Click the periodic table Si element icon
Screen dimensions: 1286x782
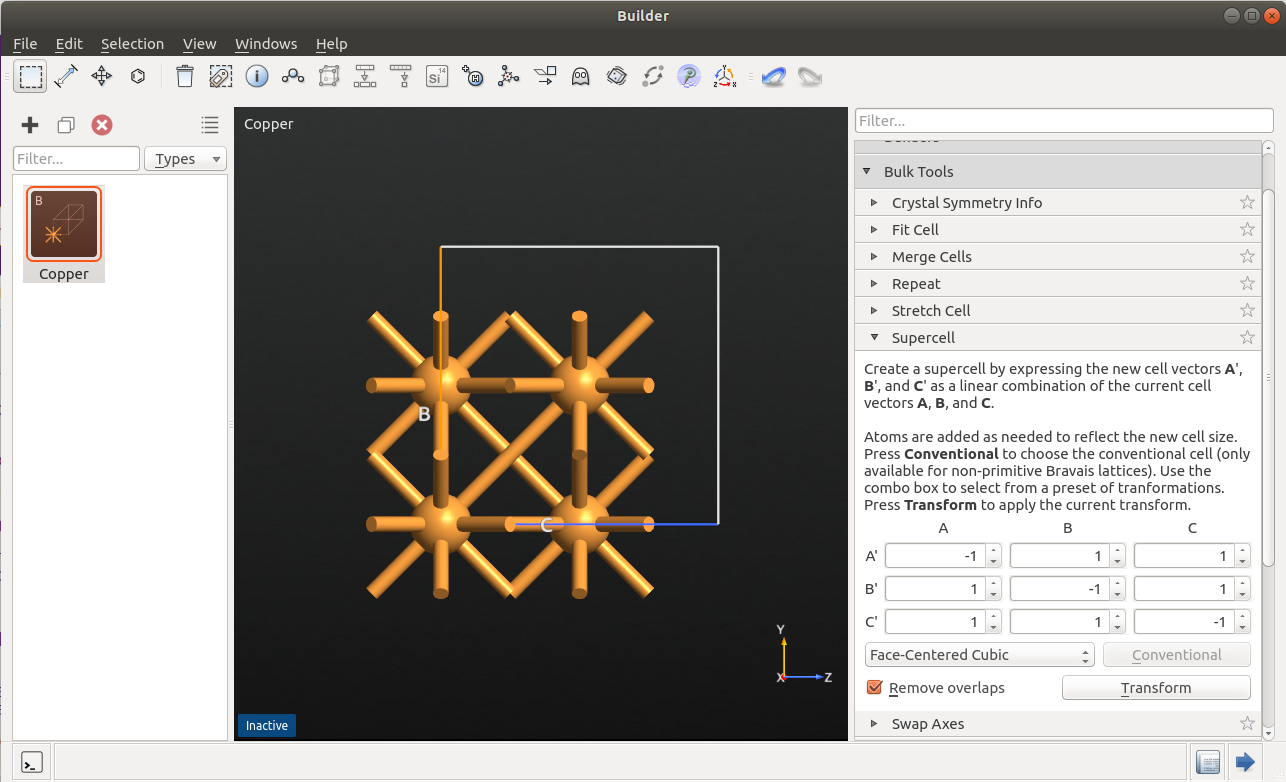[437, 76]
